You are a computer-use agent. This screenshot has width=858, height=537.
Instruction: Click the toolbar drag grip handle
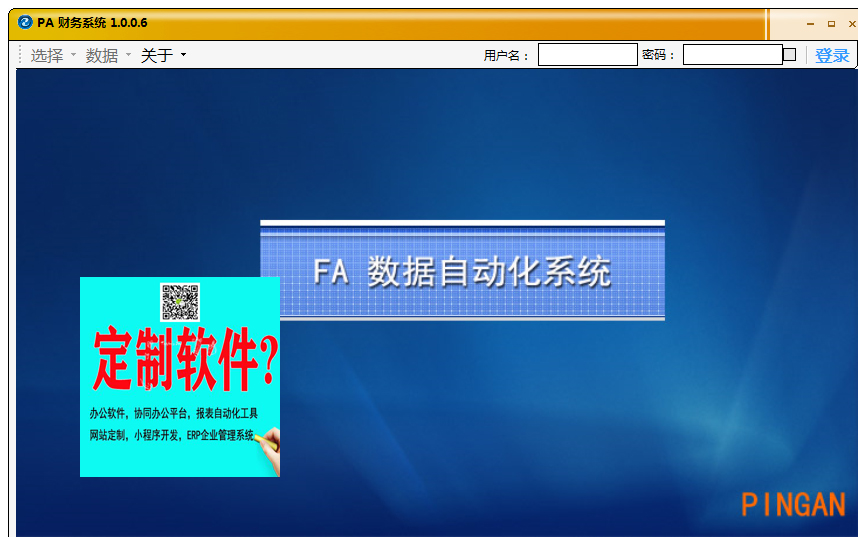point(20,55)
